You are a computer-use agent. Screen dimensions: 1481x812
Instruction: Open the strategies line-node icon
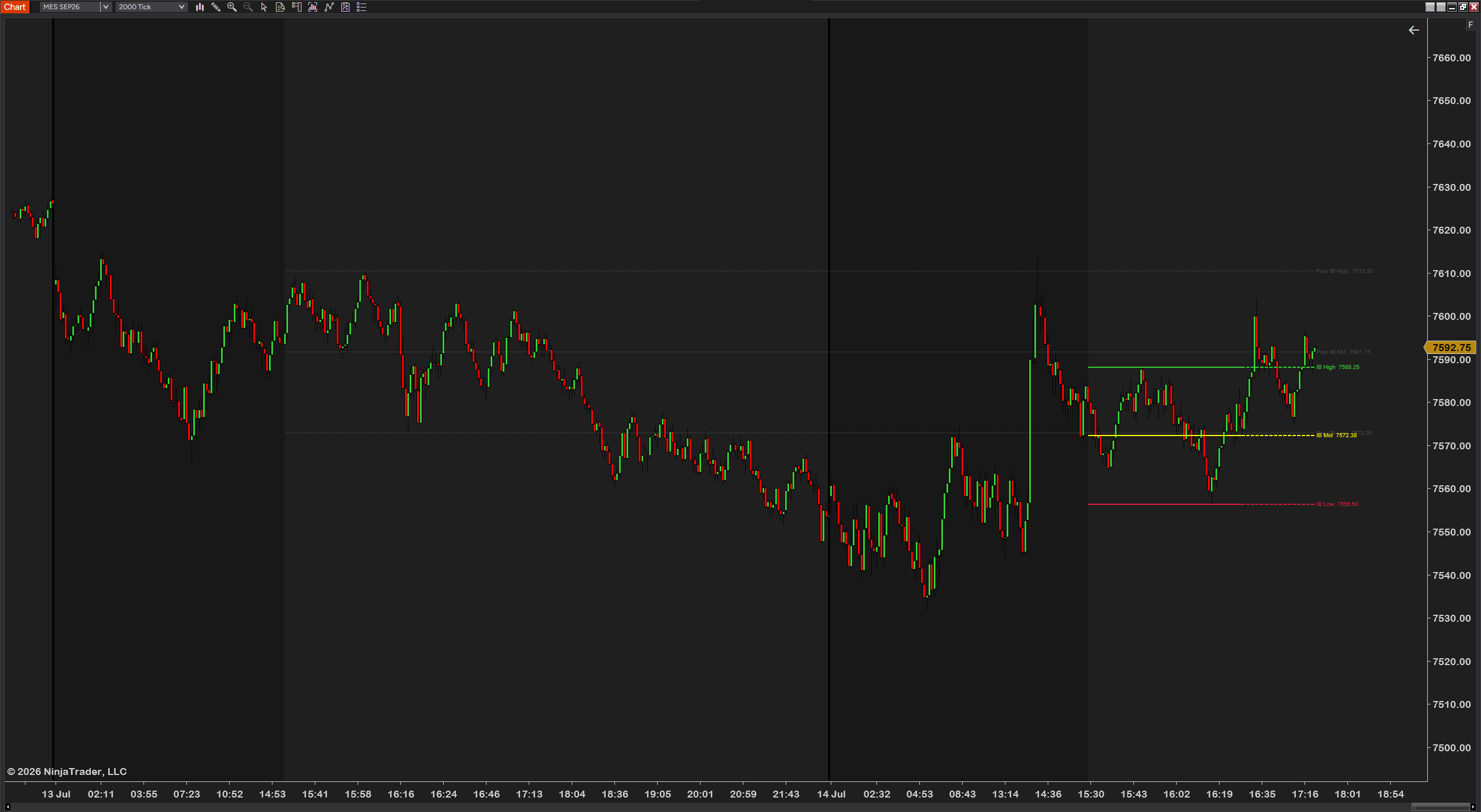[329, 7]
